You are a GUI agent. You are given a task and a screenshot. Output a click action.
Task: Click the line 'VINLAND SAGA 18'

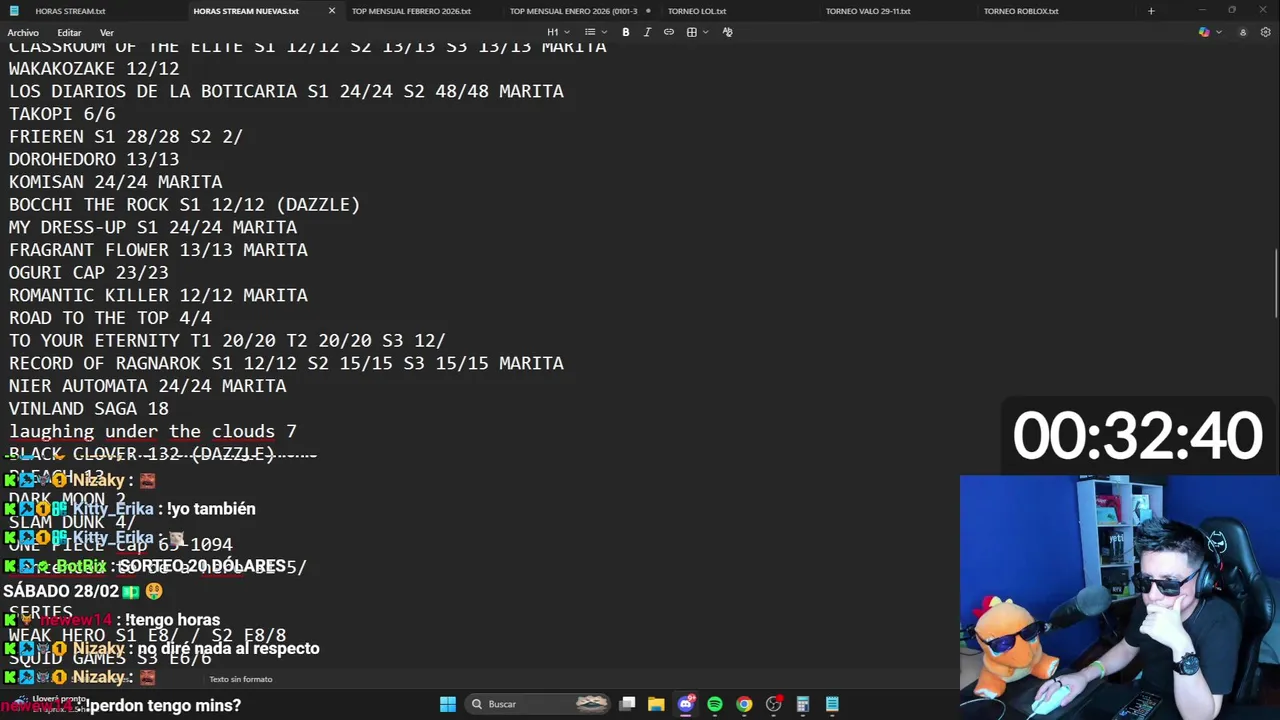[x=89, y=409]
